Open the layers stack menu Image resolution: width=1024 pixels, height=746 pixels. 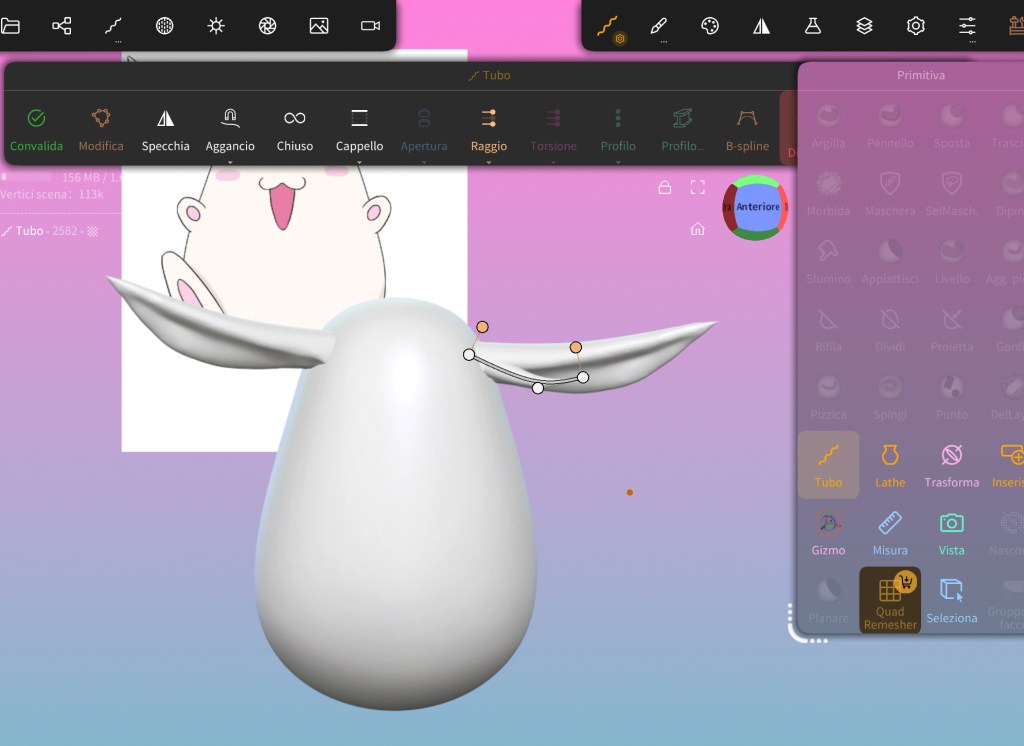click(x=864, y=26)
